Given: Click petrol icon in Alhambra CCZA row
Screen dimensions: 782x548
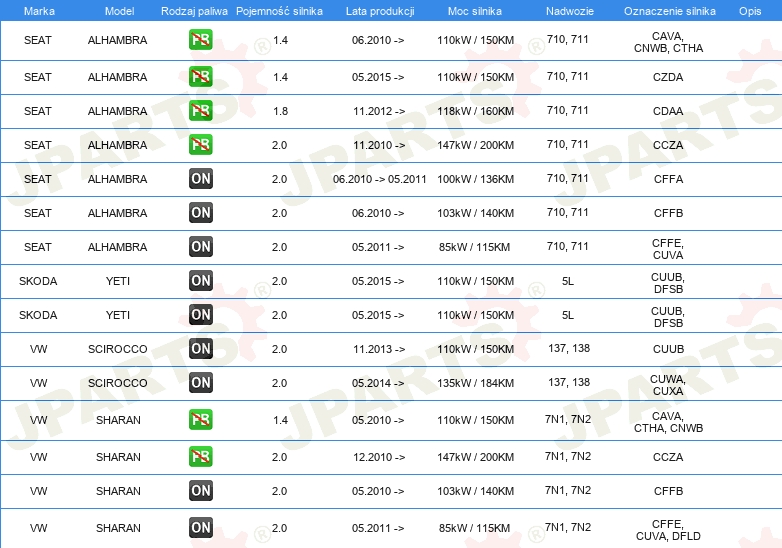Looking at the screenshot, I should (x=200, y=145).
